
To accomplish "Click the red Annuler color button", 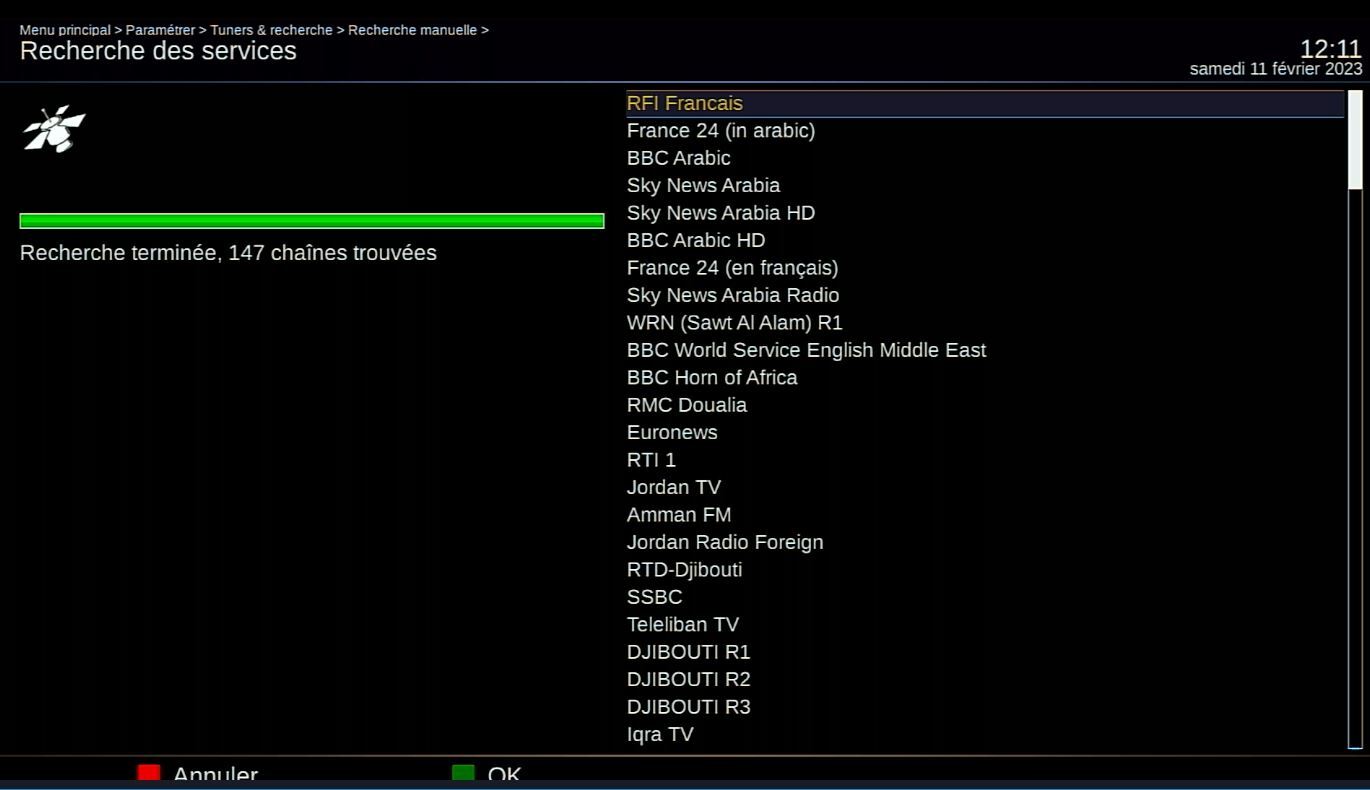I will pyautogui.click(x=149, y=773).
